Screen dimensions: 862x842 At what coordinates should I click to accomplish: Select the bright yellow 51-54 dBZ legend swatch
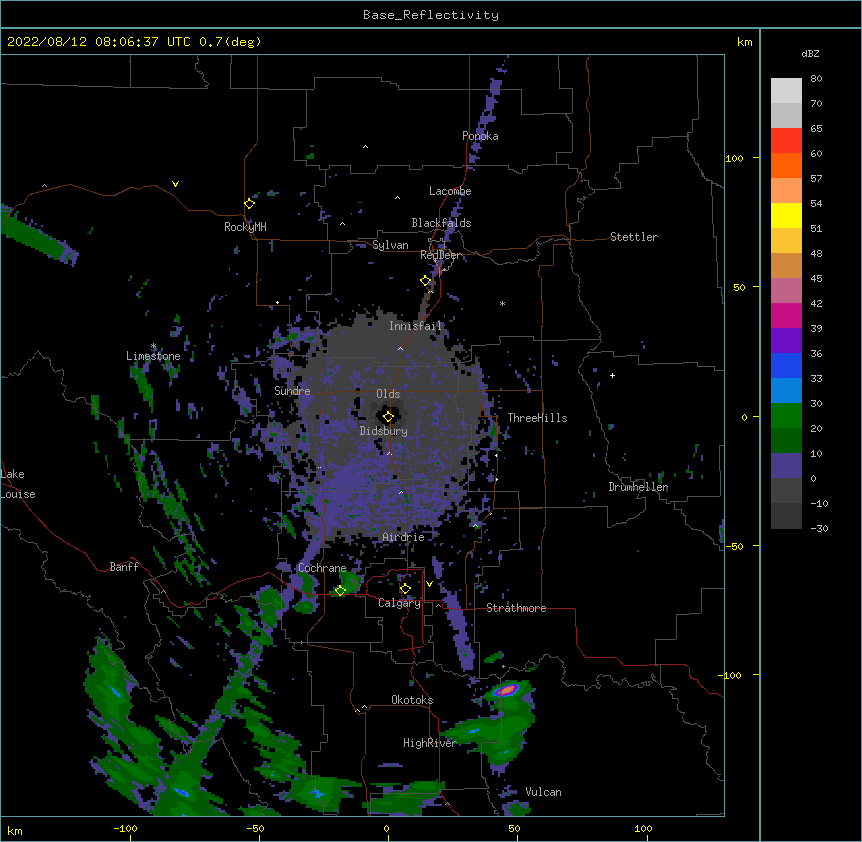point(786,215)
